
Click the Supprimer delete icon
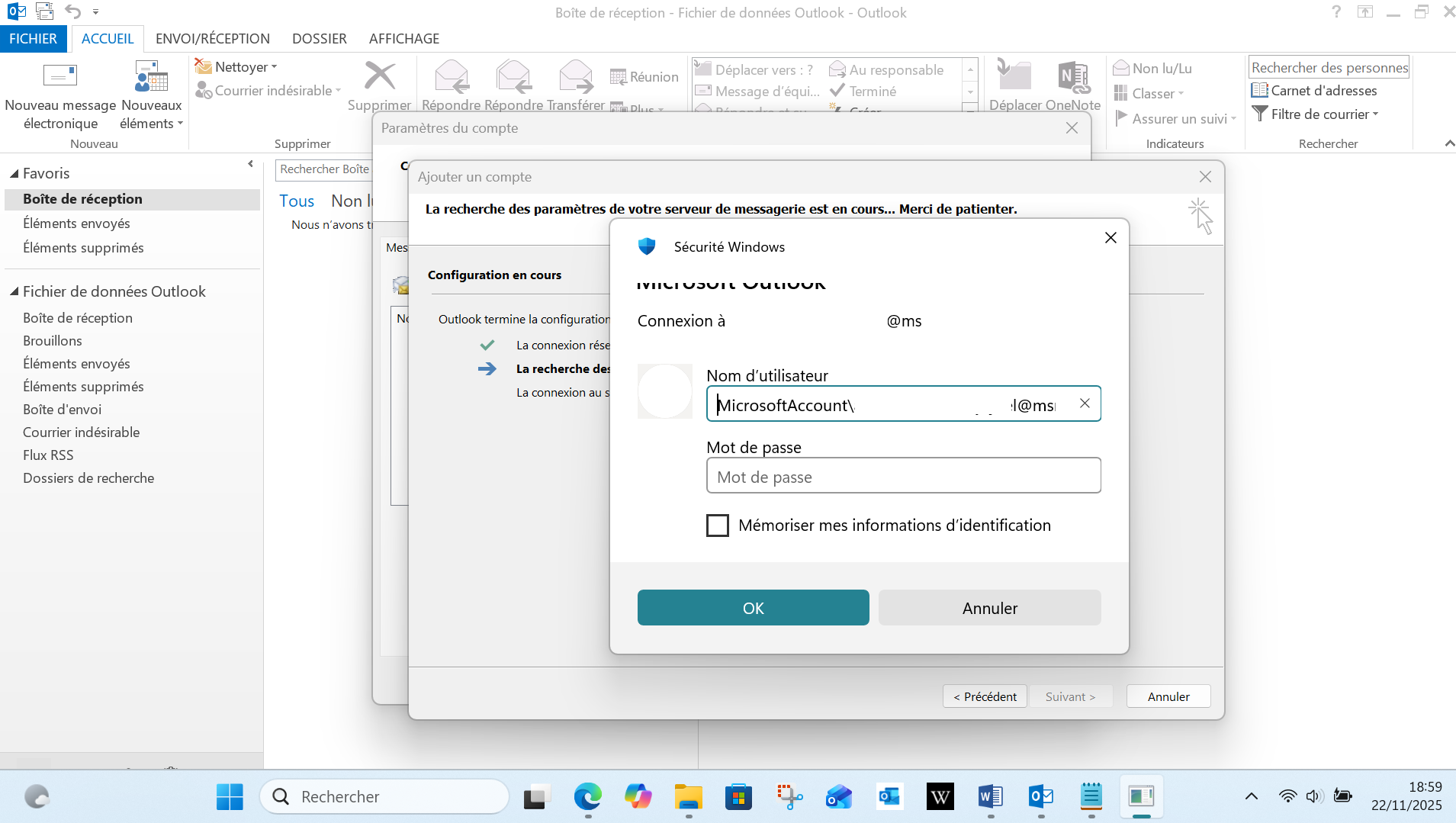380,76
